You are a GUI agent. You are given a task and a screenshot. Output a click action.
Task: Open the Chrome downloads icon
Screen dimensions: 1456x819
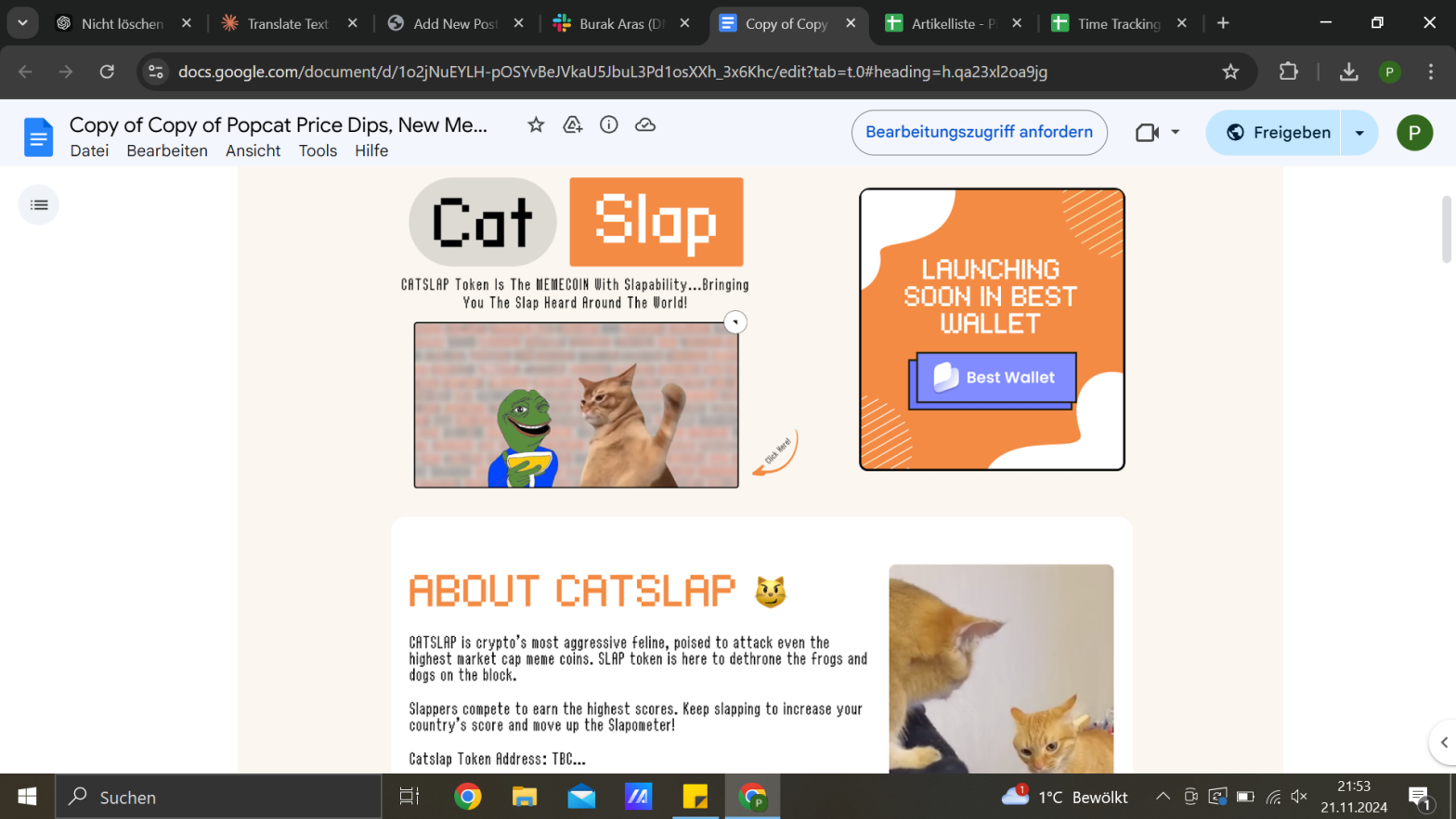[1348, 71]
